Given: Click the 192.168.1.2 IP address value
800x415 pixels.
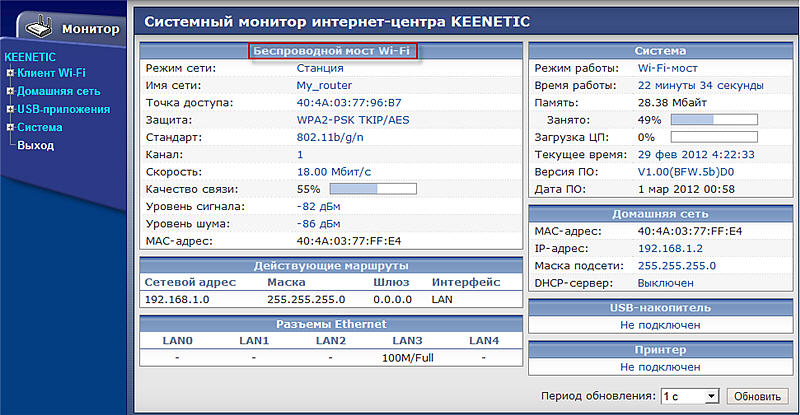Looking at the screenshot, I should click(671, 248).
